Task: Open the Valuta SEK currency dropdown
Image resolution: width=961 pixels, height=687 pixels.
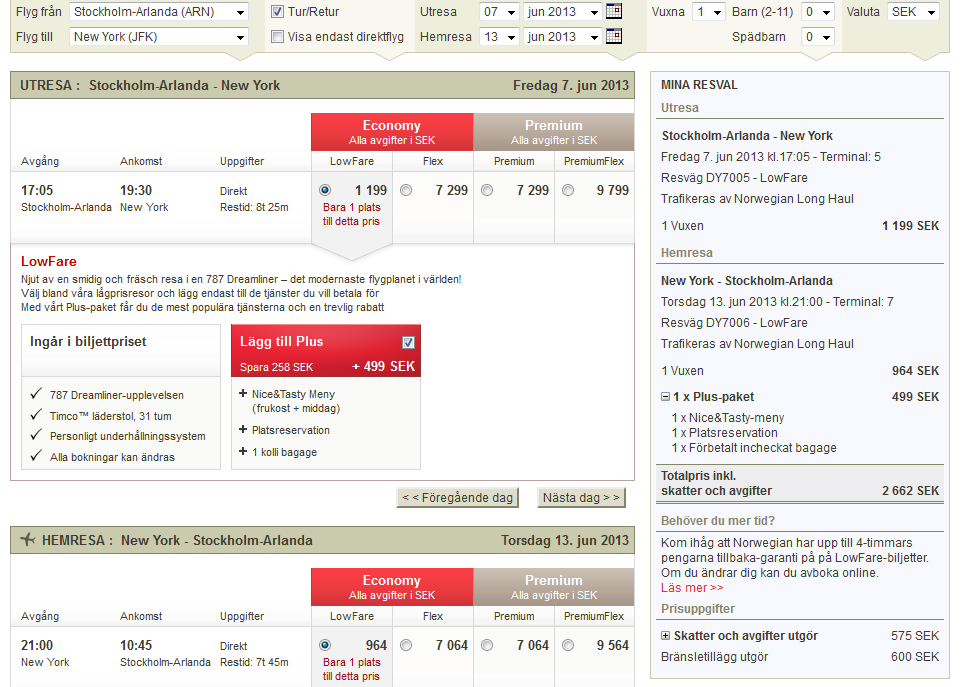Action: pos(913,12)
